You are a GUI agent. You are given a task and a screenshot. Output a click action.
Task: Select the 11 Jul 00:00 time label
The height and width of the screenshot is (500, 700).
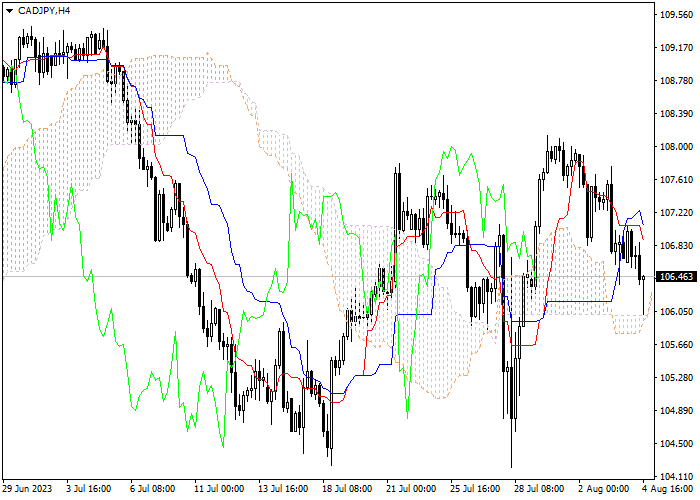[x=219, y=488]
